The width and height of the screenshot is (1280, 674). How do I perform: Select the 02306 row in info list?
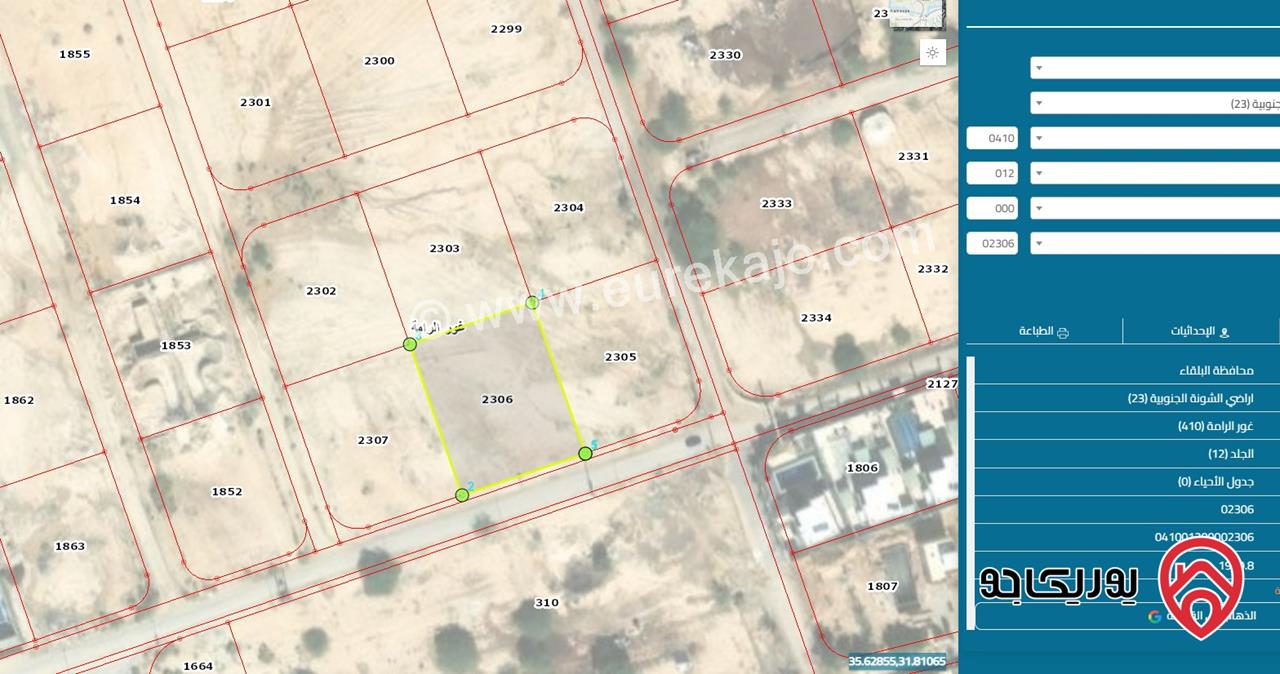tap(1128, 509)
